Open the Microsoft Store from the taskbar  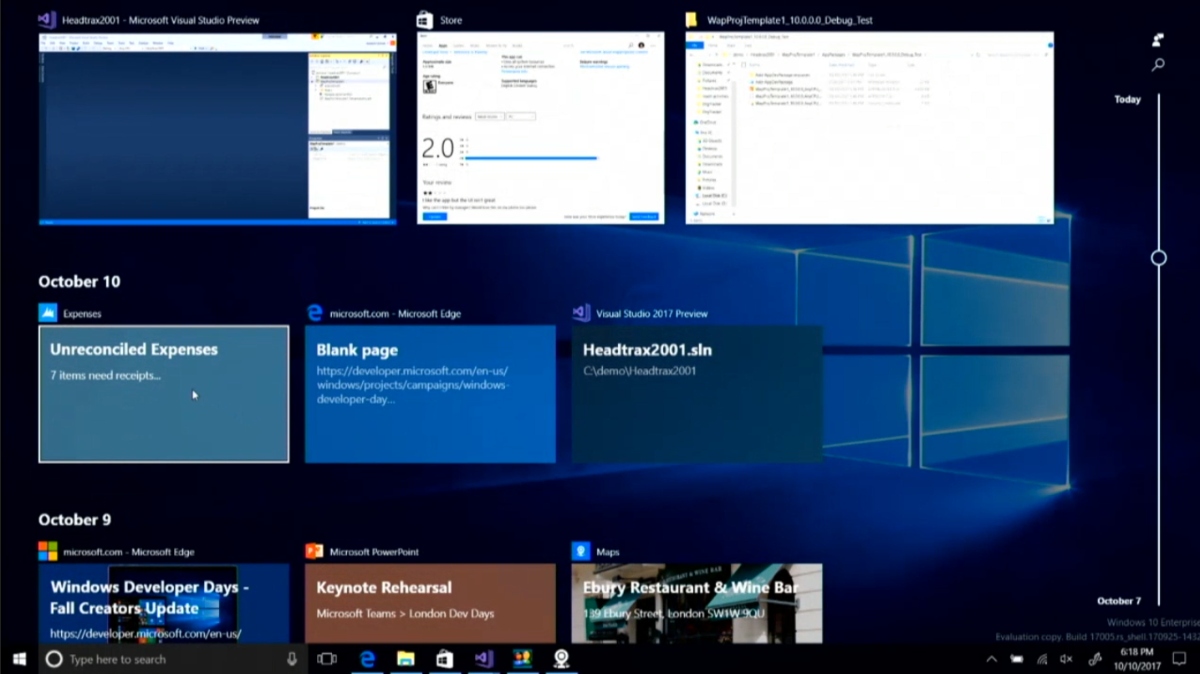pos(444,659)
